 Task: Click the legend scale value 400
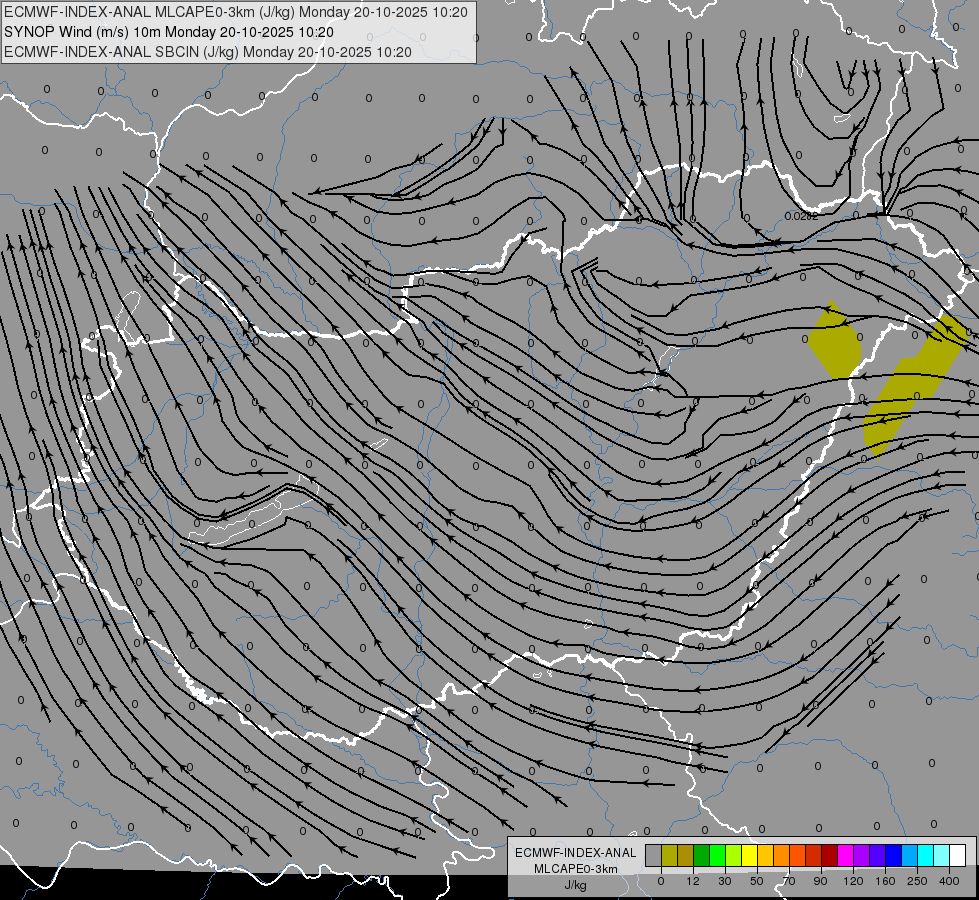[949, 881]
